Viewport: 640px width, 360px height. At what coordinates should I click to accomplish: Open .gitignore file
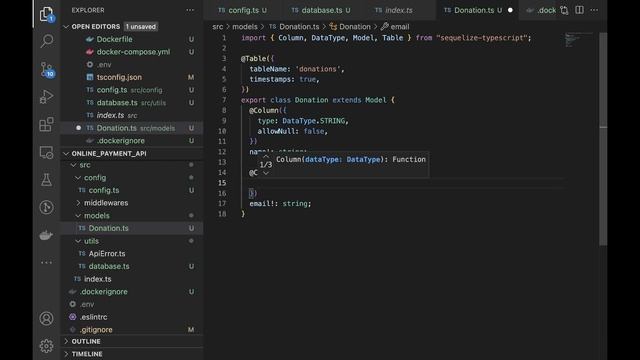[x=132, y=329]
